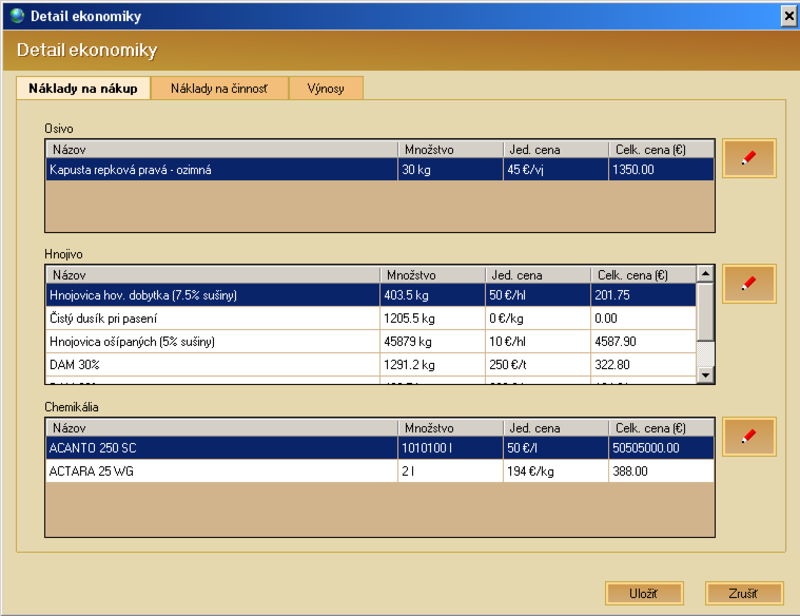This screenshot has width=800, height=616.
Task: Click the 30 kg quantity cell
Action: click(x=451, y=169)
